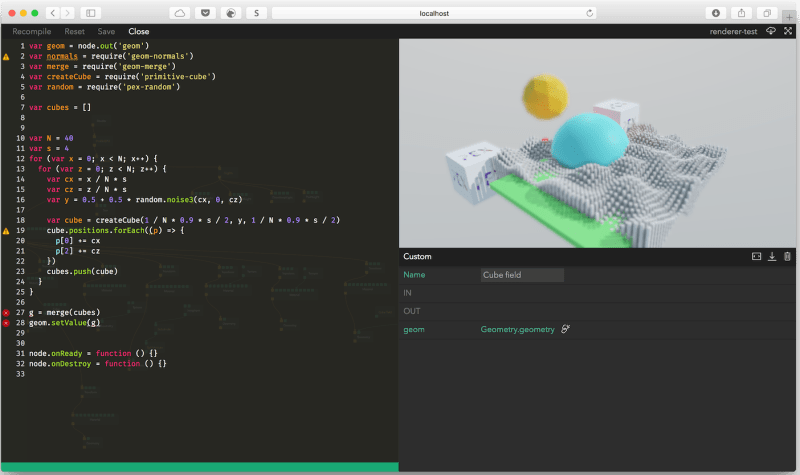Open the Safari downloads
The image size is (800, 475).
pyautogui.click(x=716, y=13)
